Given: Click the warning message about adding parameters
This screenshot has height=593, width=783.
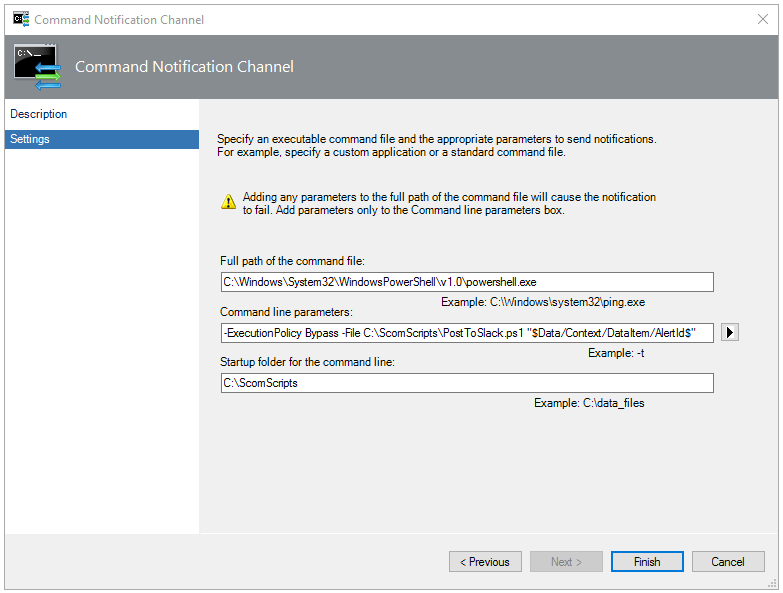Looking at the screenshot, I should 449,204.
